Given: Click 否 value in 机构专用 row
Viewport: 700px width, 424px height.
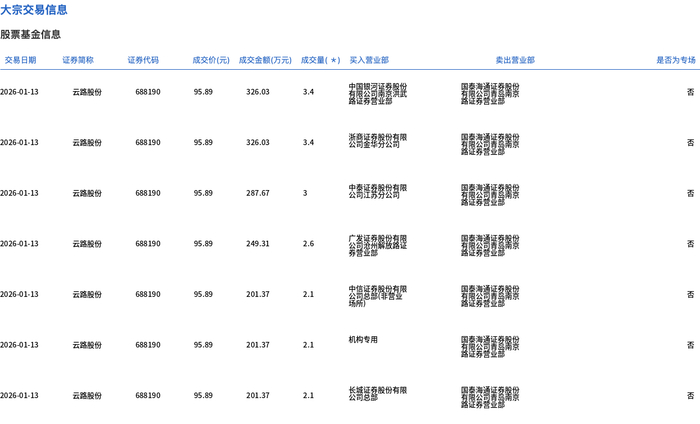Looking at the screenshot, I should [x=690, y=345].
